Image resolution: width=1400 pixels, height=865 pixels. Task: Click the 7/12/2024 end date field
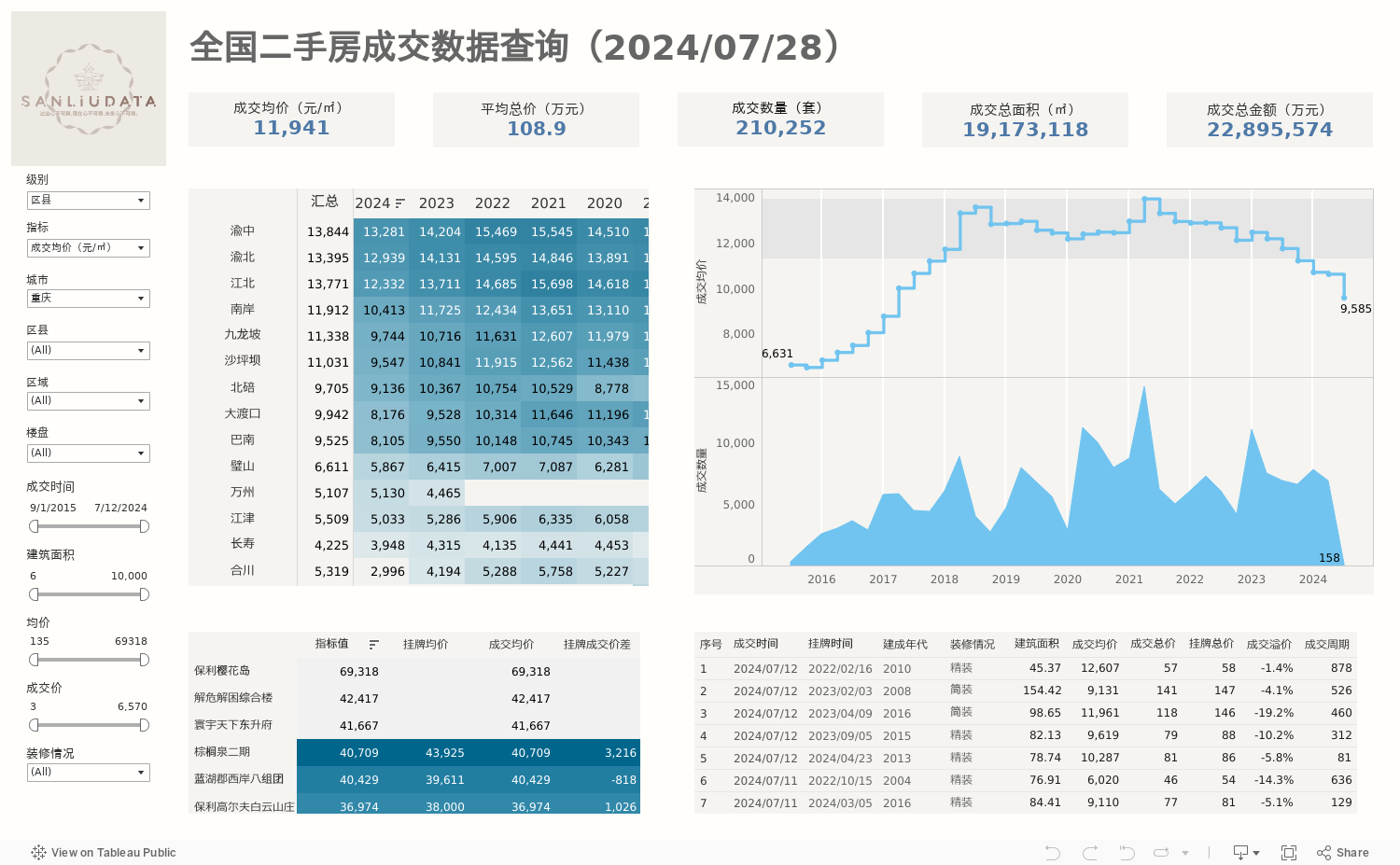click(121, 508)
